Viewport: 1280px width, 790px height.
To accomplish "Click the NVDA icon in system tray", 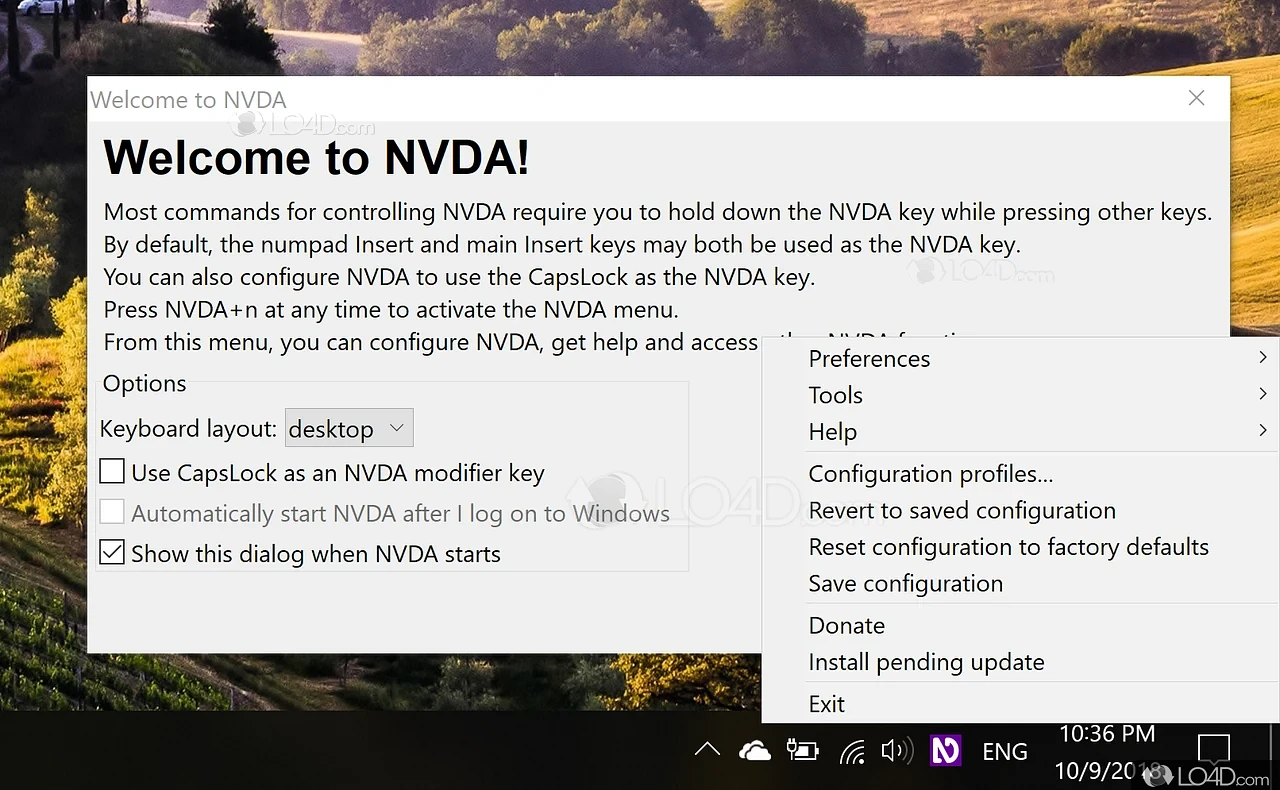I will pos(944,750).
